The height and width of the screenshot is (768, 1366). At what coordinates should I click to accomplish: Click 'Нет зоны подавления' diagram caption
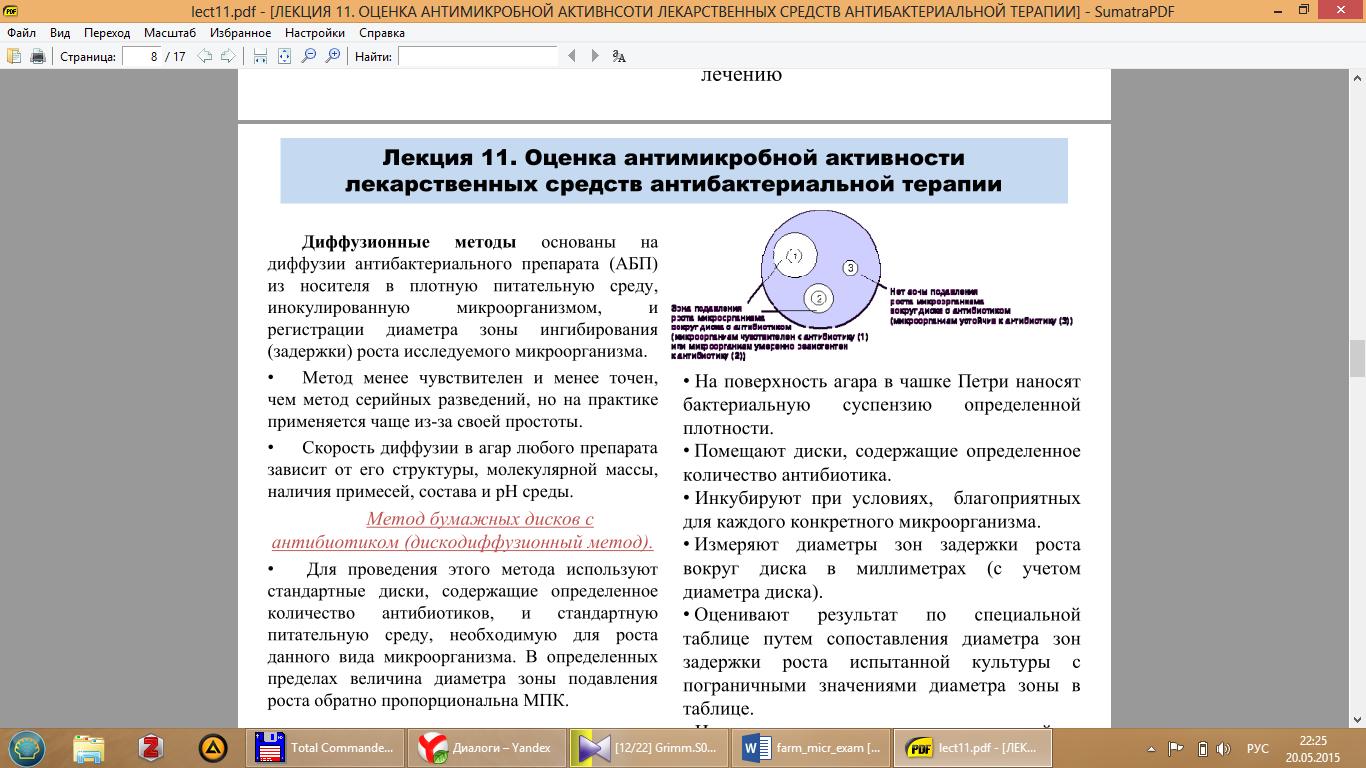[x=981, y=305]
